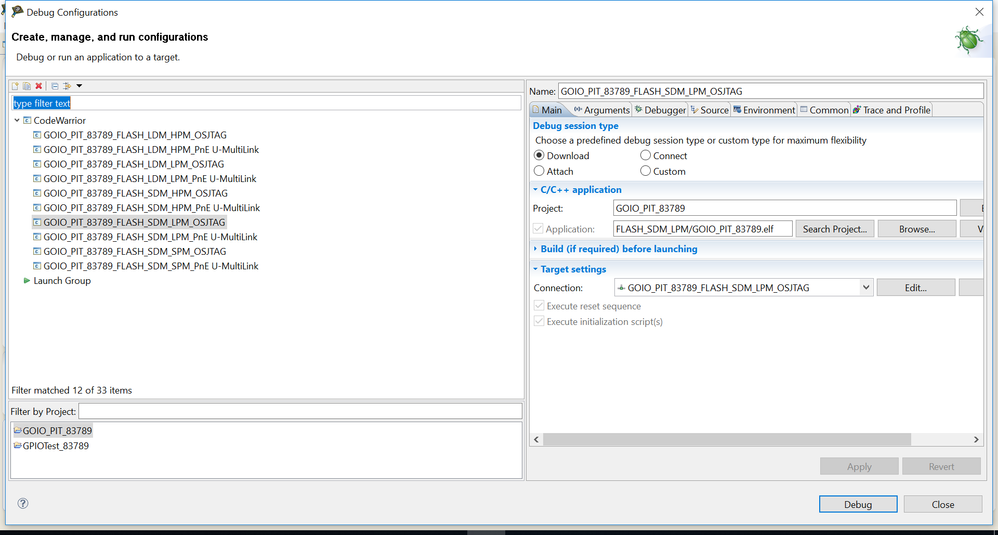The width and height of the screenshot is (998, 535).
Task: Switch to the Arguments tab
Action: click(x=601, y=110)
